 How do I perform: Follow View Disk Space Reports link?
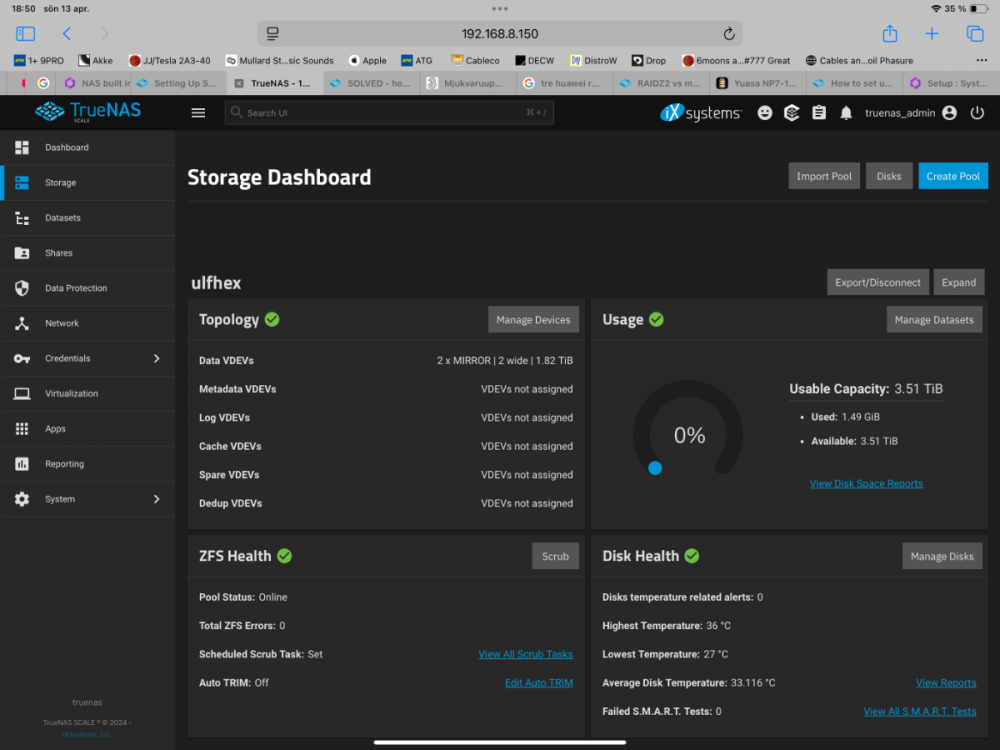pos(866,484)
